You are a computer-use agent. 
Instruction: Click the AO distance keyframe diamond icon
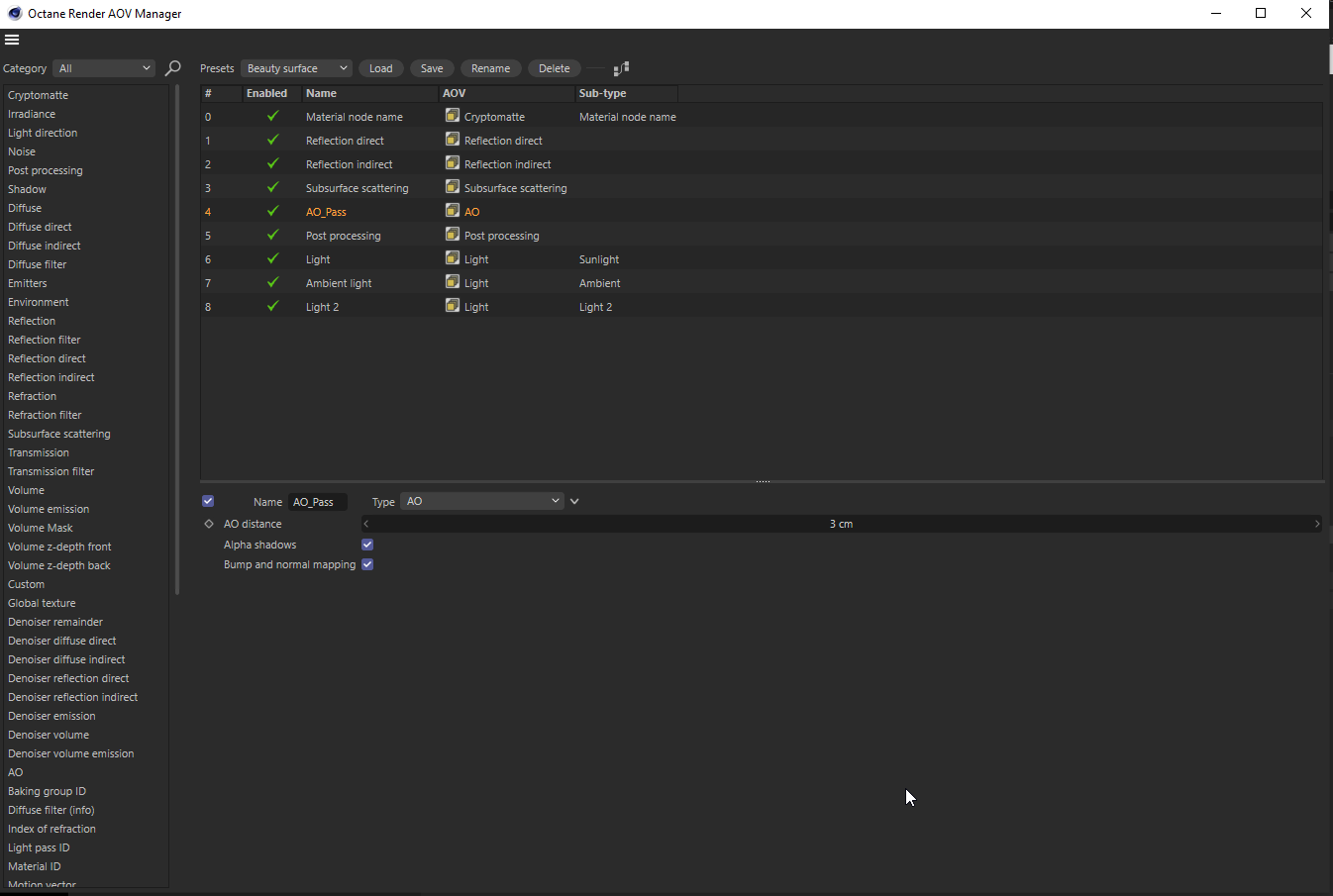click(x=209, y=524)
